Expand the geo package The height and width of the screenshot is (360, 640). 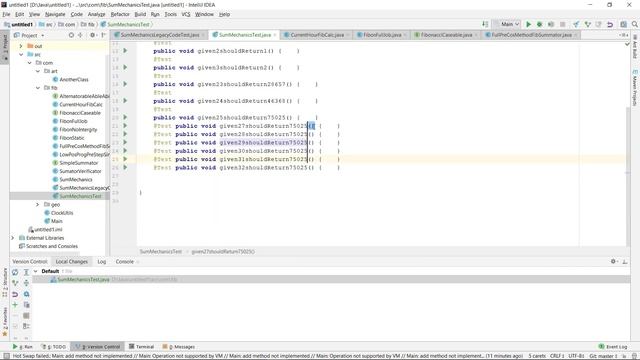coord(38,204)
